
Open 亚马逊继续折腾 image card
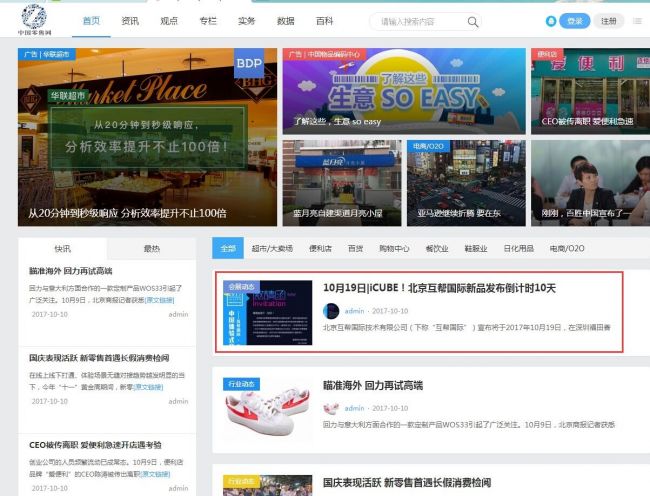tap(466, 183)
